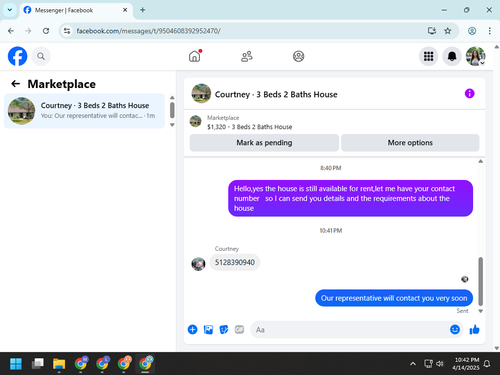500x375 pixels.
Task: Open conversation information purple icon
Action: pos(469,94)
